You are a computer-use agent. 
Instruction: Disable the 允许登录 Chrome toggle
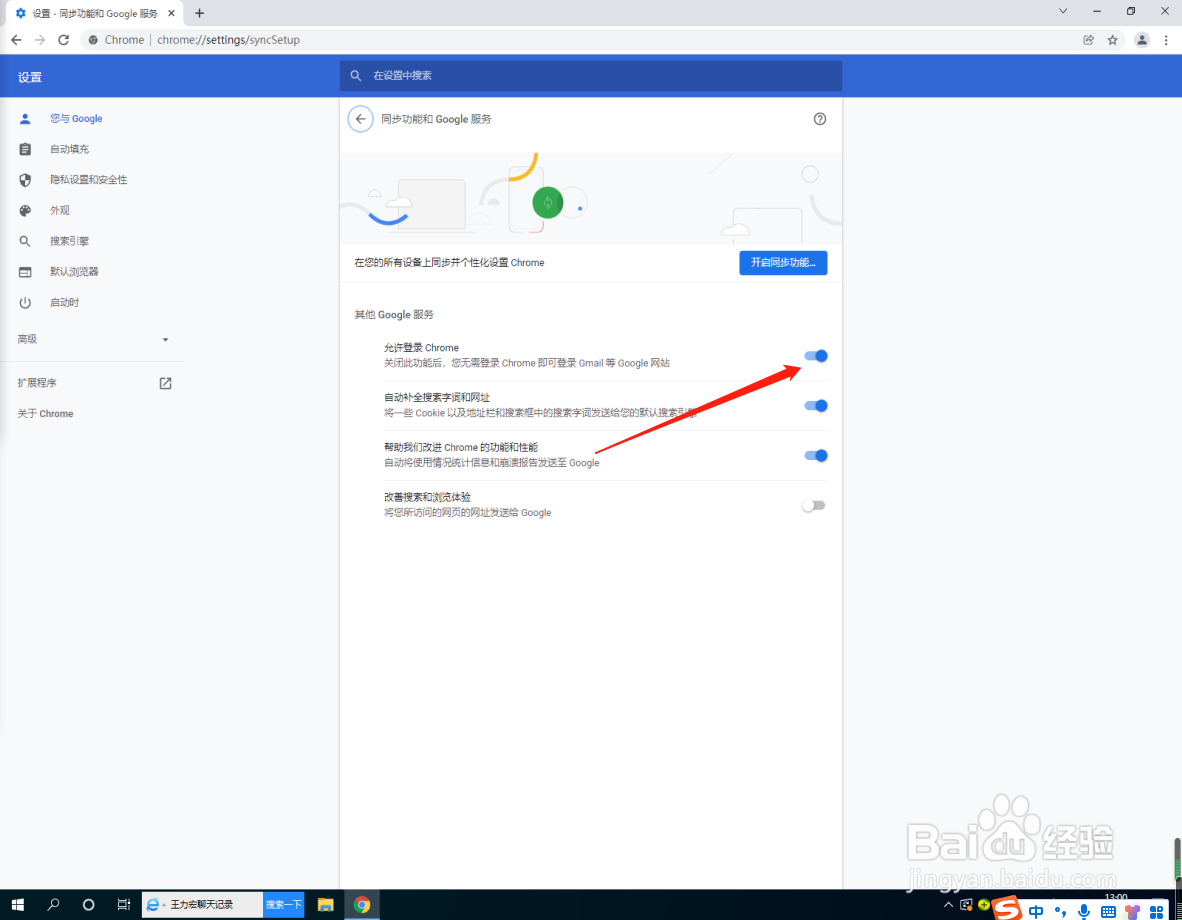pos(813,355)
